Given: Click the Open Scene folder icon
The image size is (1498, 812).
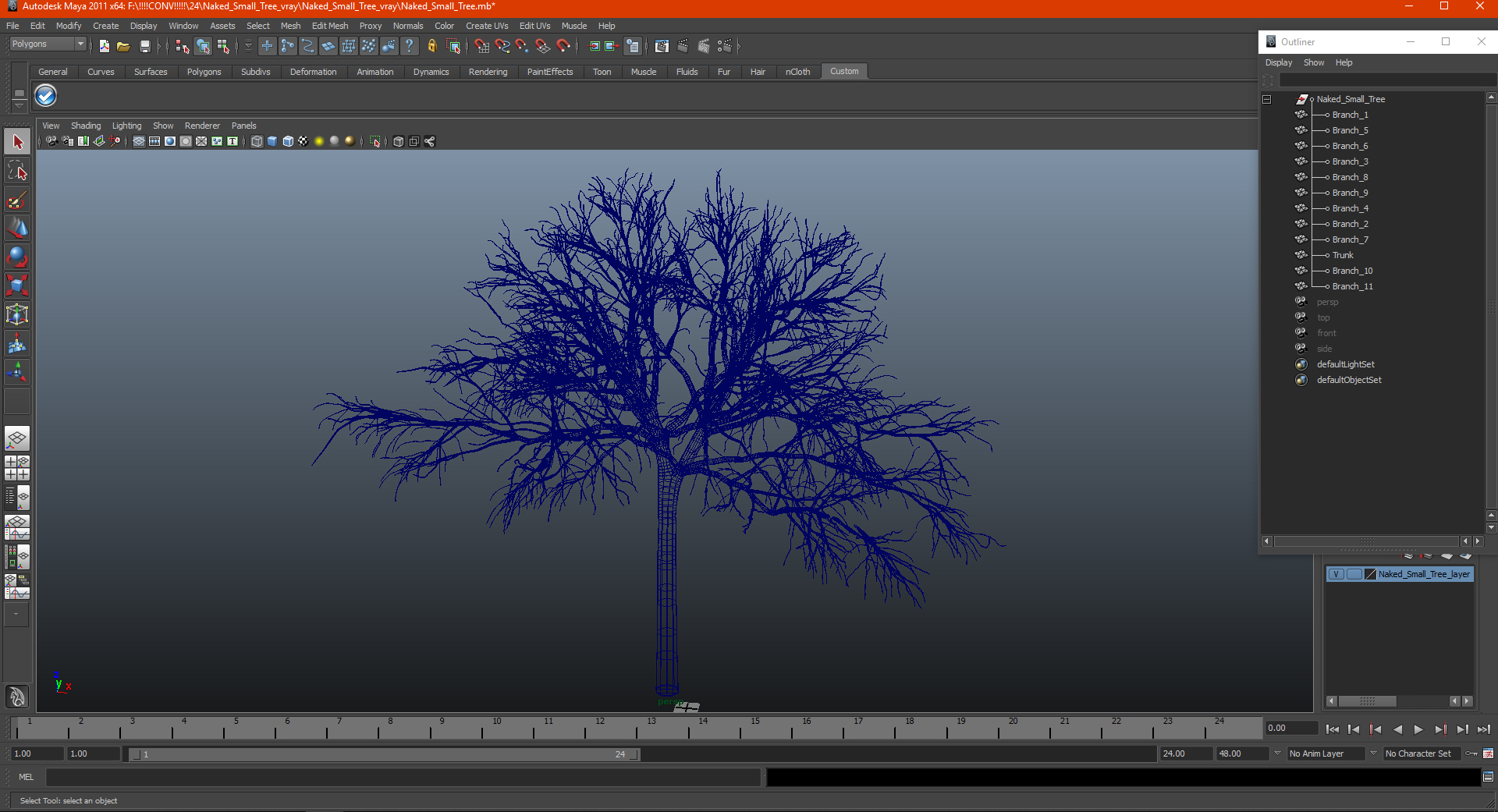Looking at the screenshot, I should [123, 46].
